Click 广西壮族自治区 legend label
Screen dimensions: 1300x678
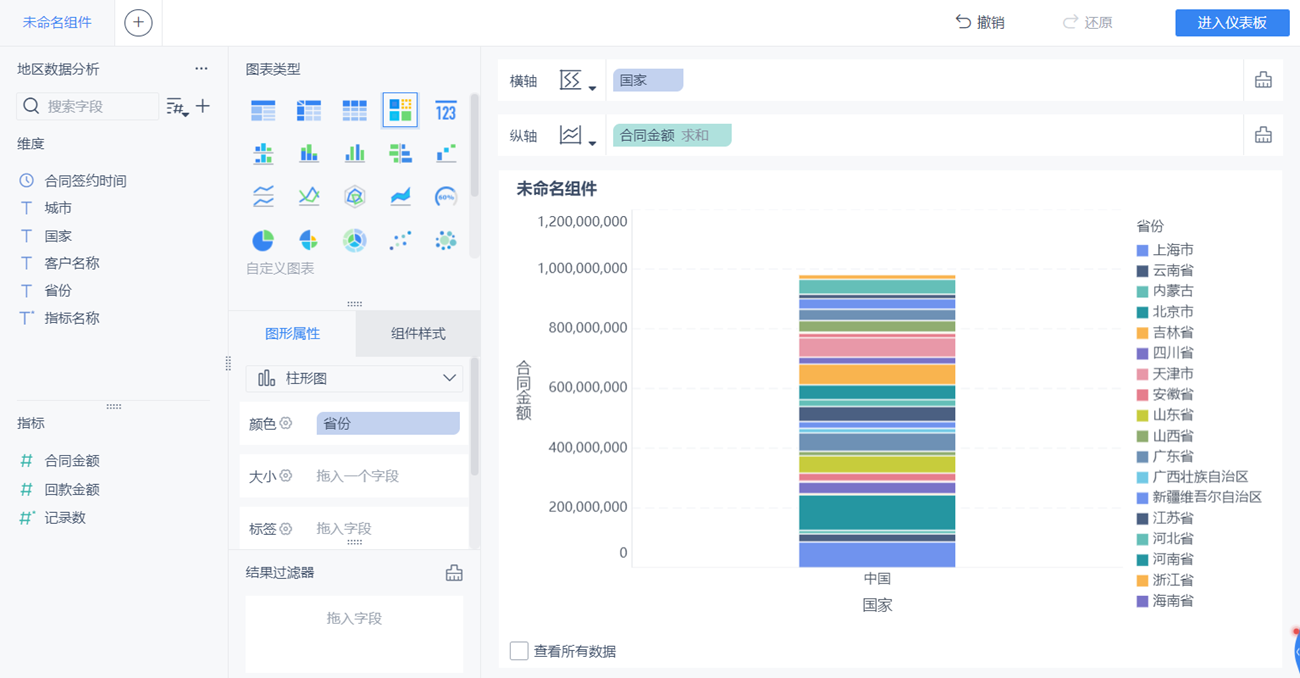1200,477
